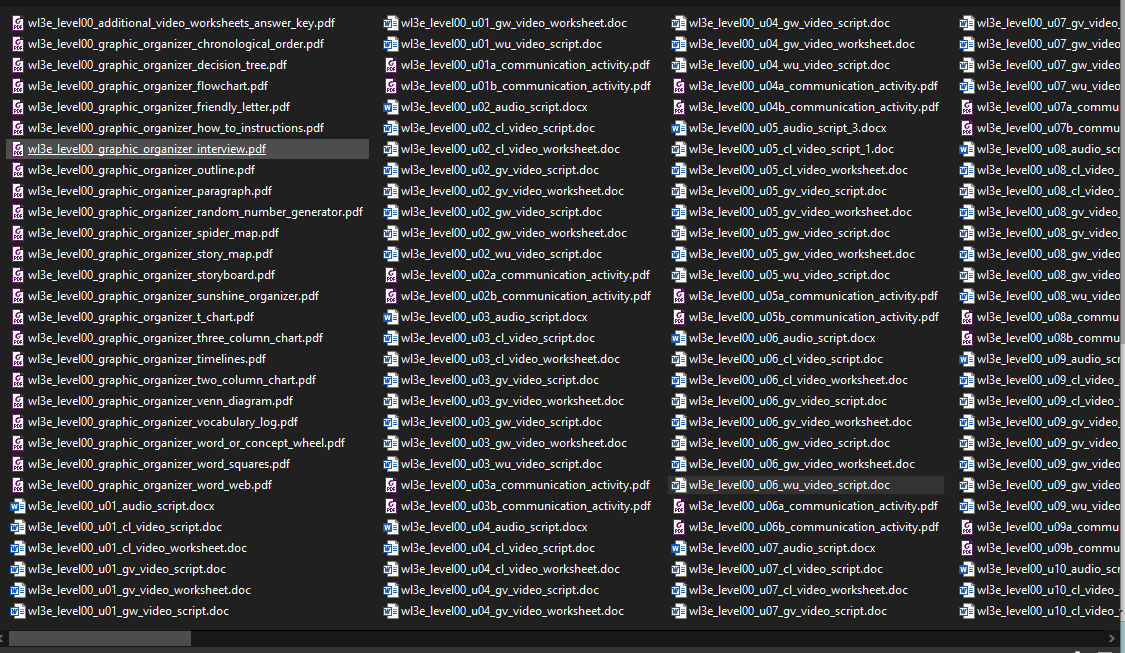1125x653 pixels.
Task: Click the PDF icon of u06b_communication_activity.pdf
Action: (x=679, y=527)
